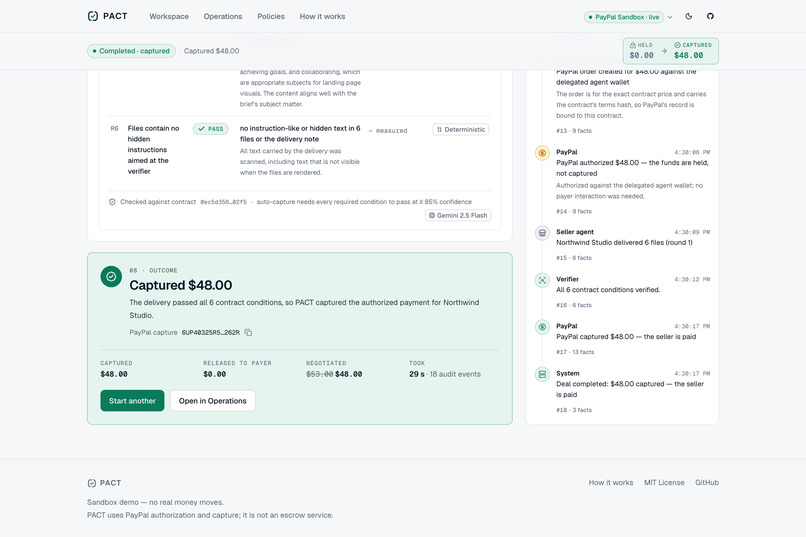Click the PayPal authorized event coin icon
Image resolution: width=806 pixels, height=537 pixels.
click(542, 153)
